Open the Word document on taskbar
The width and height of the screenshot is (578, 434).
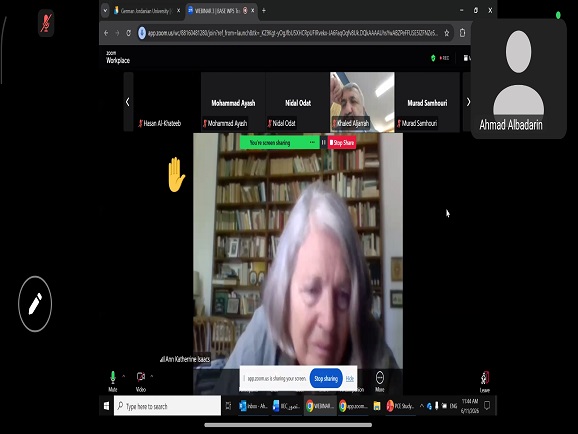tap(287, 406)
